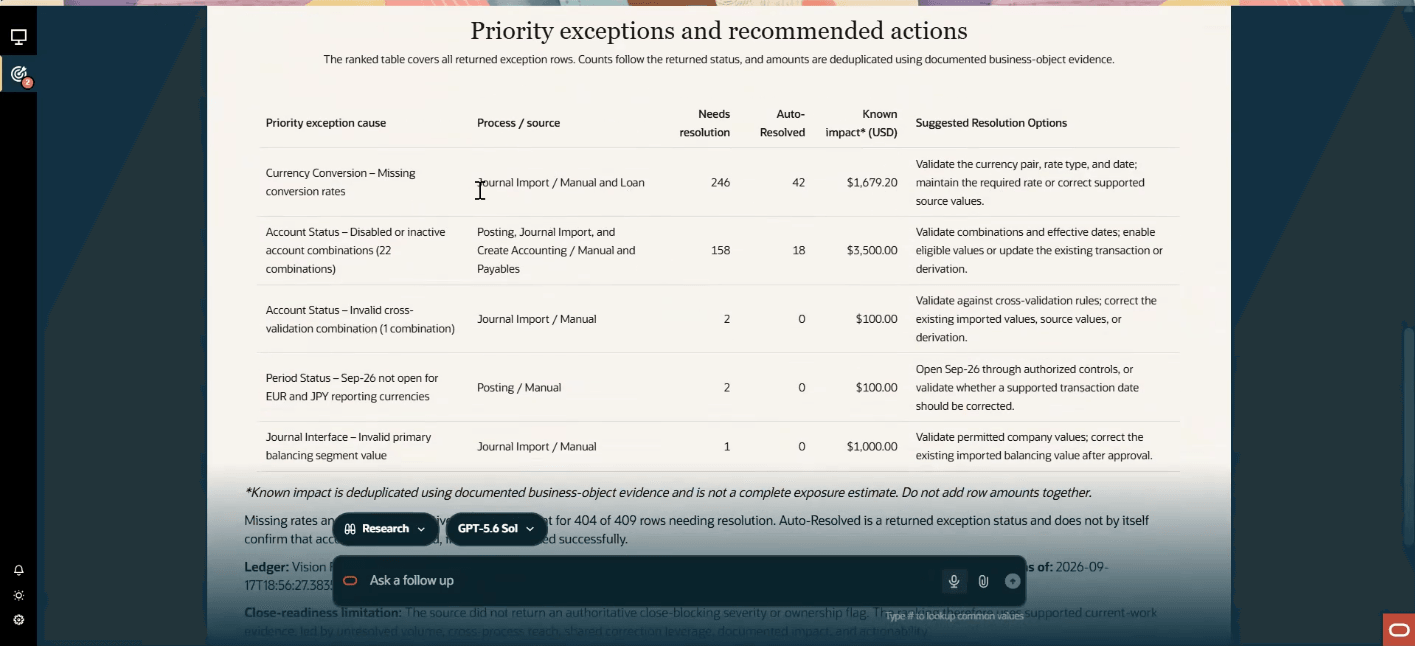
Task: Select the 'Process / source' column header
Action: point(518,123)
